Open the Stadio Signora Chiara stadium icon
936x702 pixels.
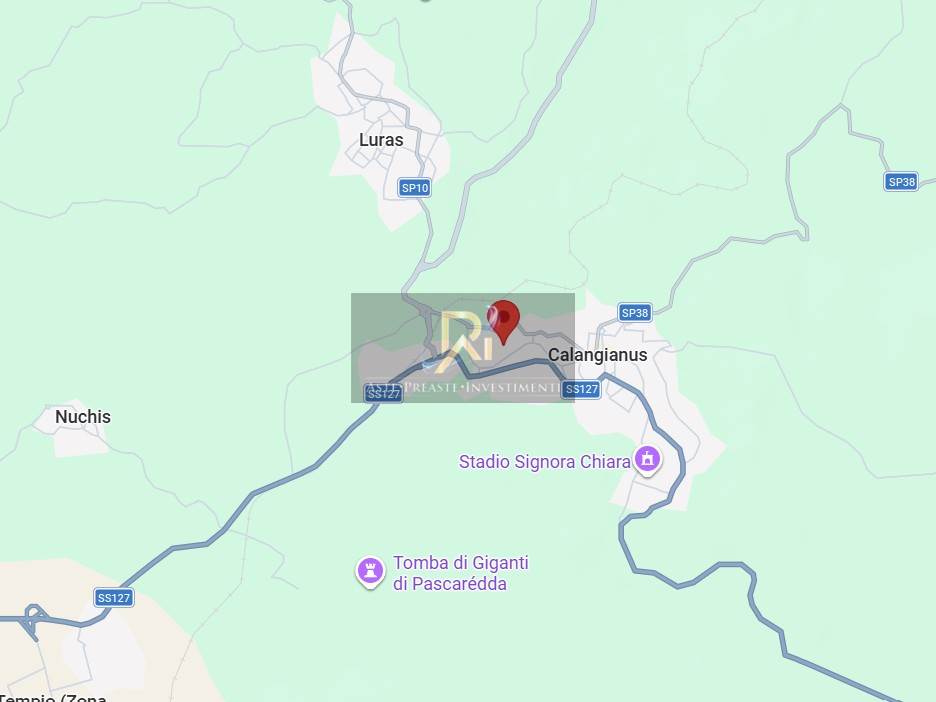pos(648,461)
